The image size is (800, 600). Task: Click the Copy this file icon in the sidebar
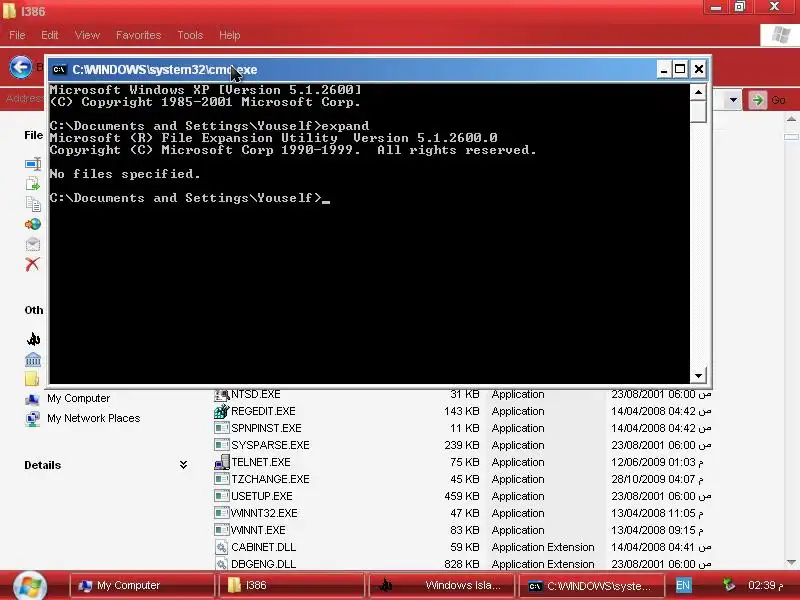click(33, 204)
